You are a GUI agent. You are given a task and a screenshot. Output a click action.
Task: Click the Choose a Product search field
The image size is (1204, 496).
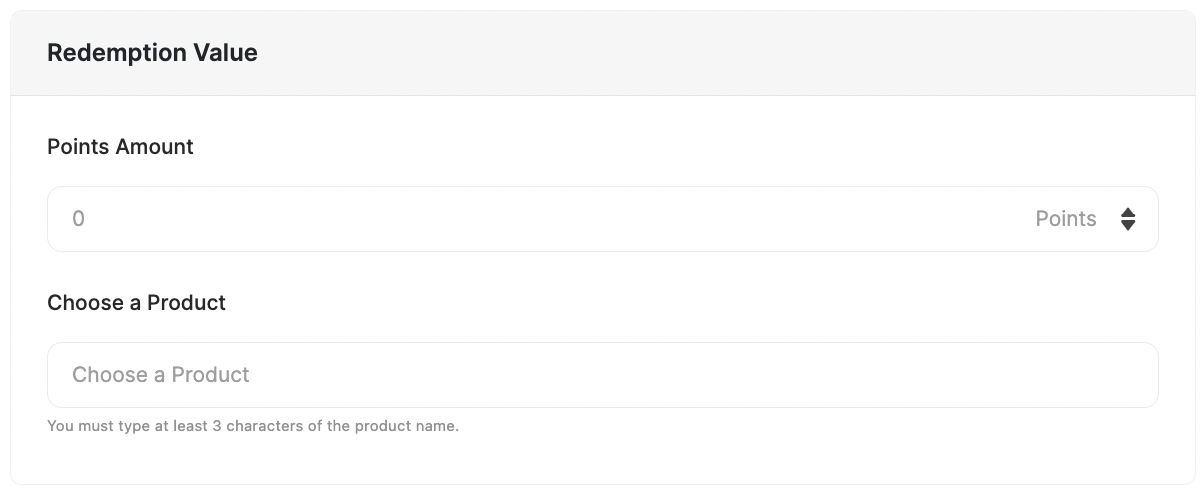[602, 375]
